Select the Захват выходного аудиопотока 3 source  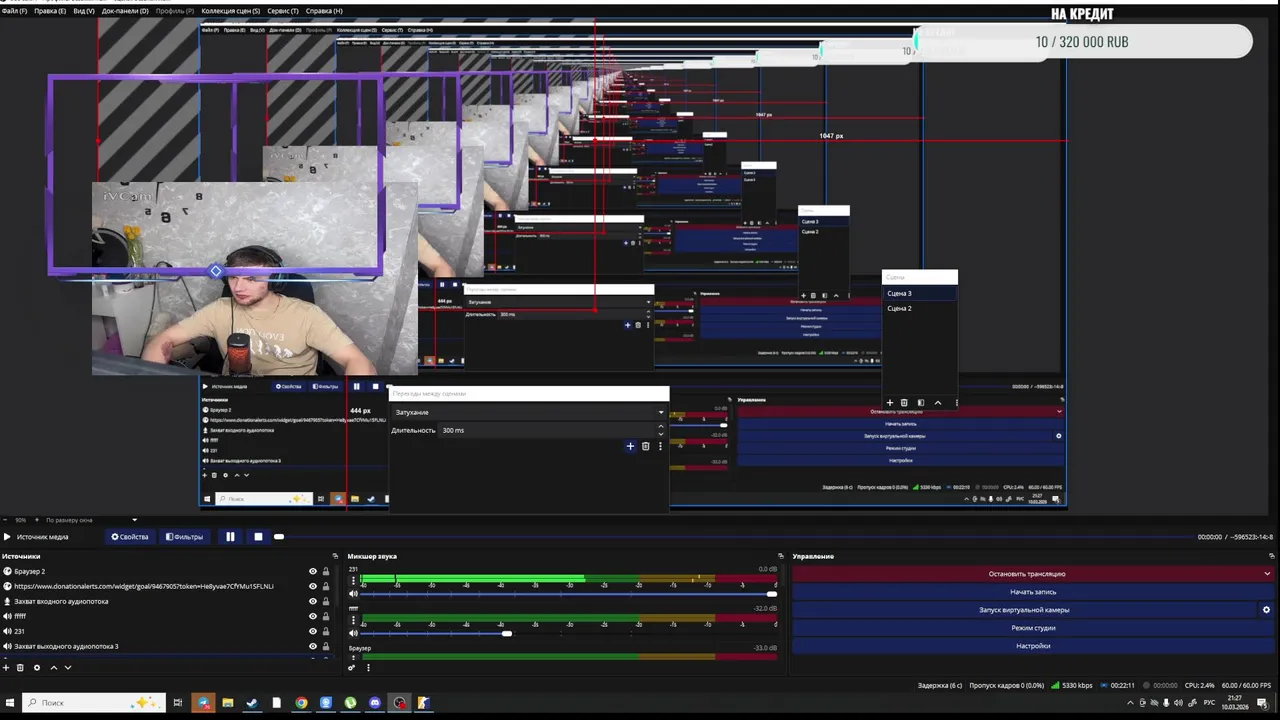(x=167, y=647)
